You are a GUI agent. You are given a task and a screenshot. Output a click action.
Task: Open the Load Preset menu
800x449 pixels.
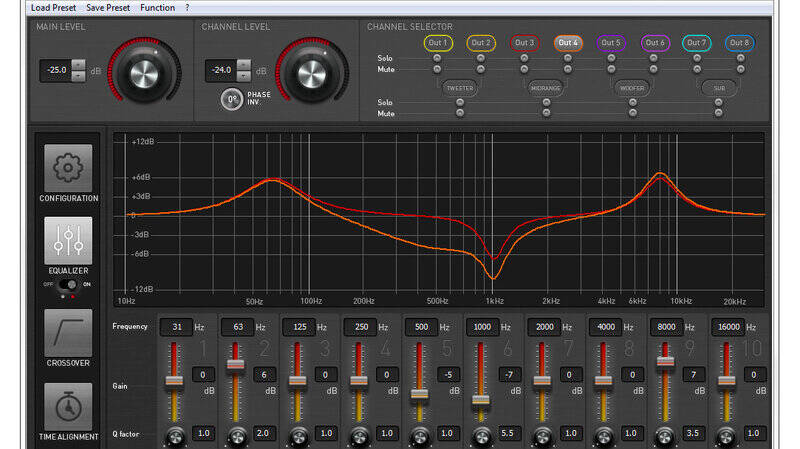[53, 8]
